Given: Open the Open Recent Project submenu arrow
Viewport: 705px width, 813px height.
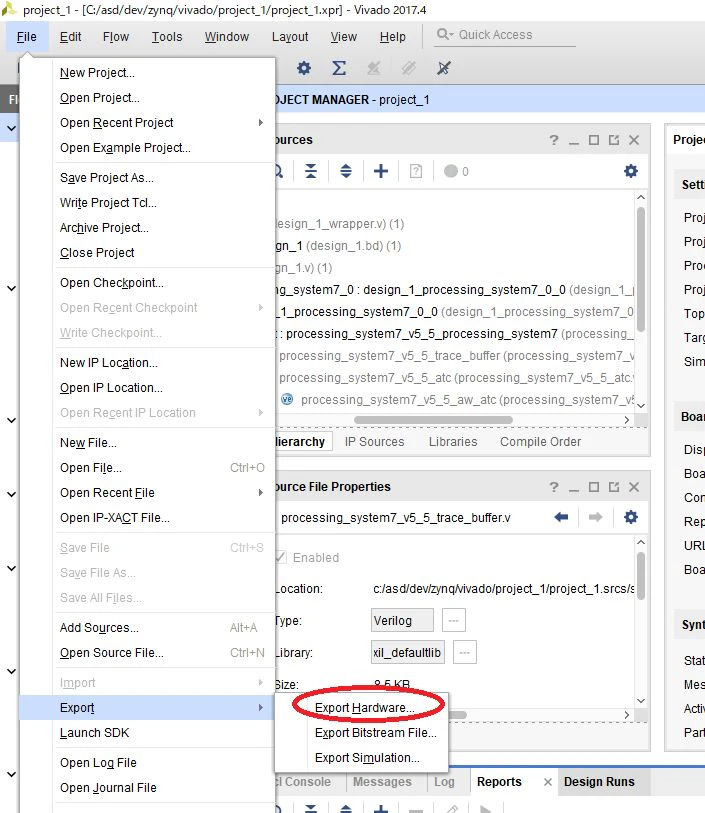Looking at the screenshot, I should point(261,122).
